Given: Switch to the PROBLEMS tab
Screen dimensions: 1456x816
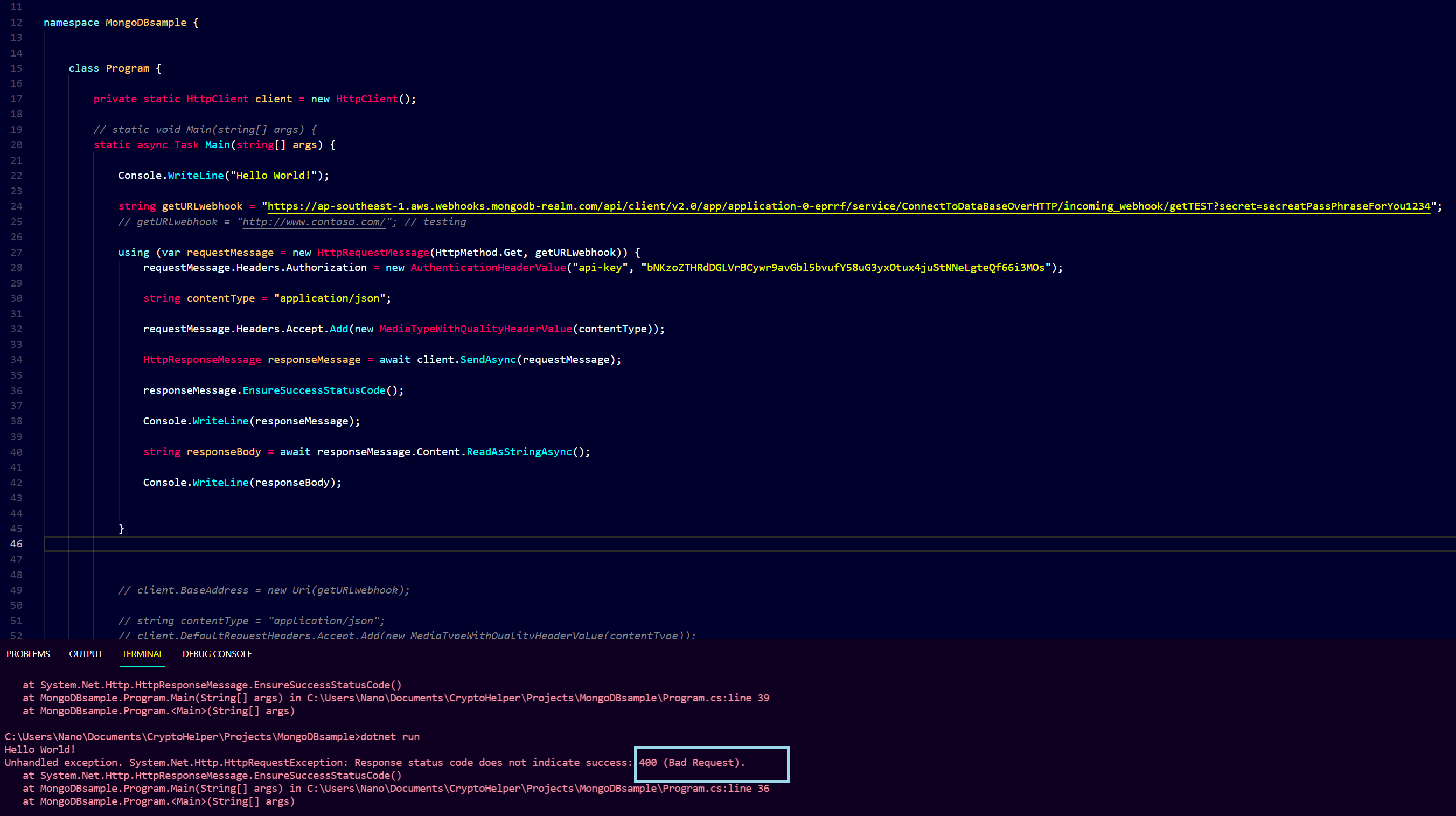Looking at the screenshot, I should tap(28, 654).
